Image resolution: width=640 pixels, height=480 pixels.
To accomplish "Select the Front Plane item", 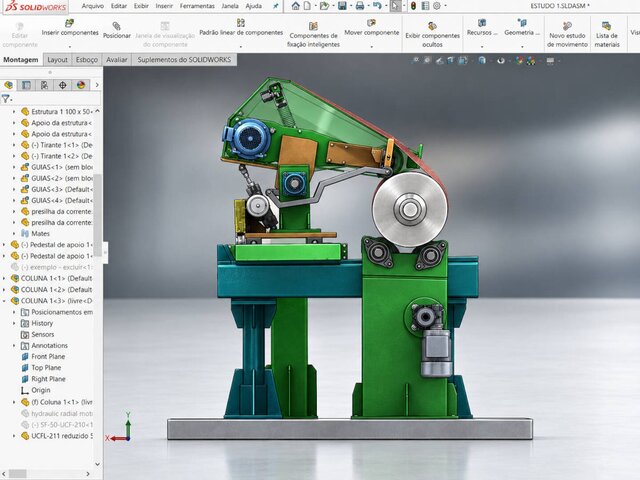I will point(48,356).
